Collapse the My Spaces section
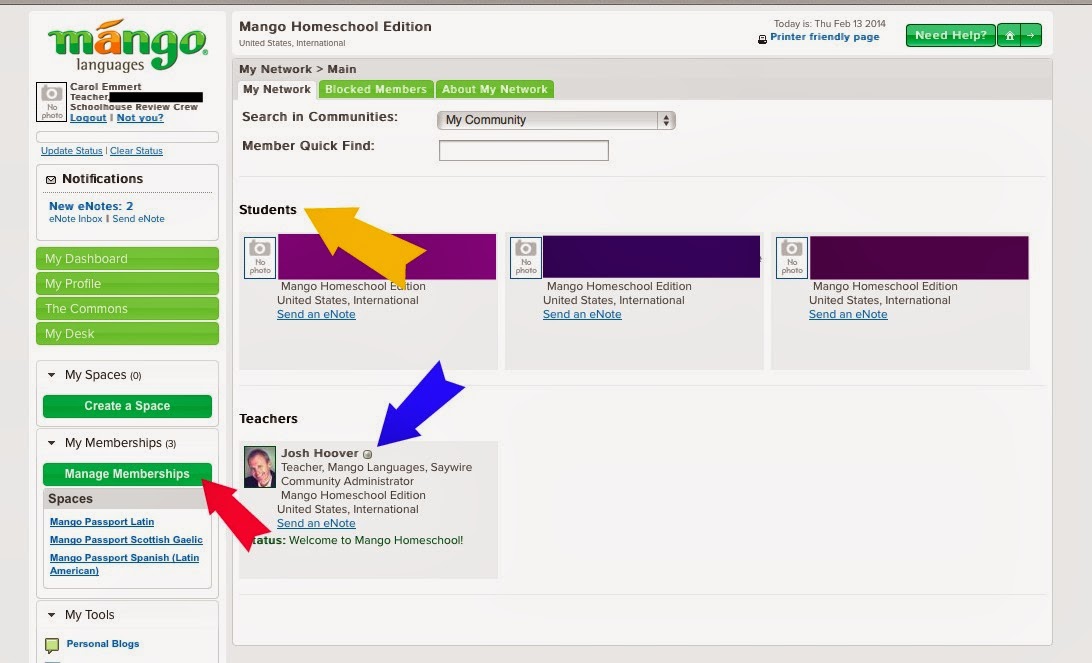The width and height of the screenshot is (1092, 663). [x=52, y=375]
